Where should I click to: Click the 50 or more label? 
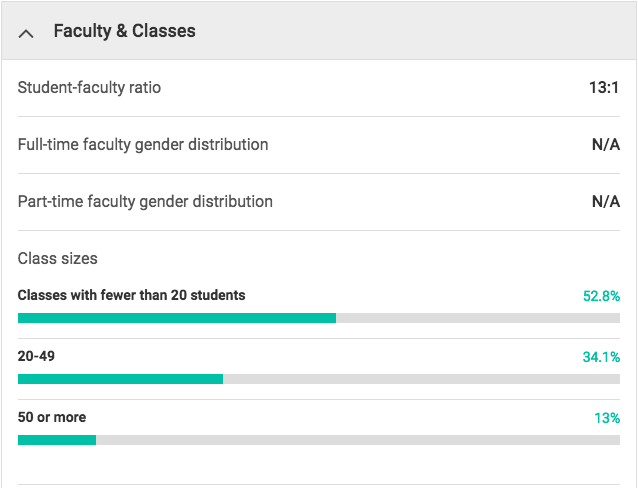click(x=52, y=417)
